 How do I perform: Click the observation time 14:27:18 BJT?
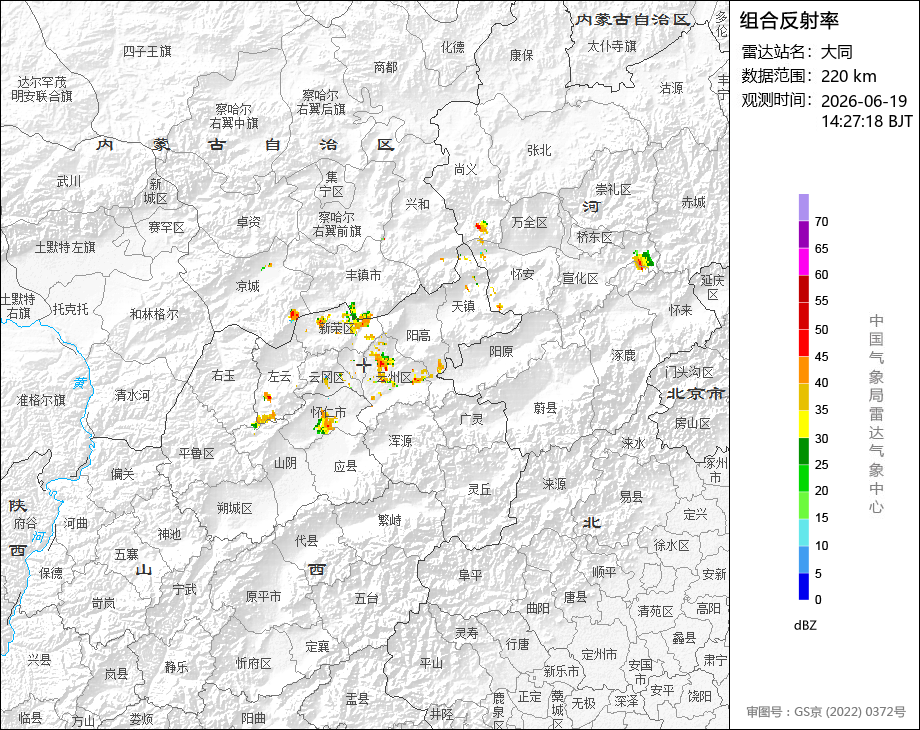pyautogui.click(x=867, y=121)
